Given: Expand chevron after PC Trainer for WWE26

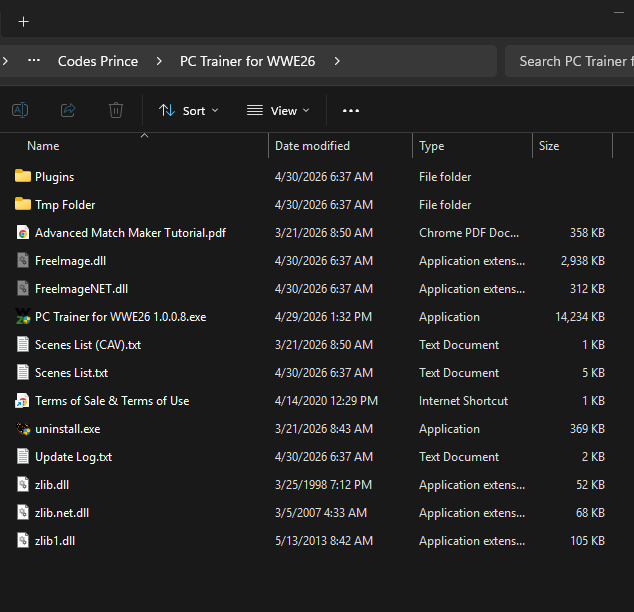Looking at the screenshot, I should pyautogui.click(x=337, y=61).
